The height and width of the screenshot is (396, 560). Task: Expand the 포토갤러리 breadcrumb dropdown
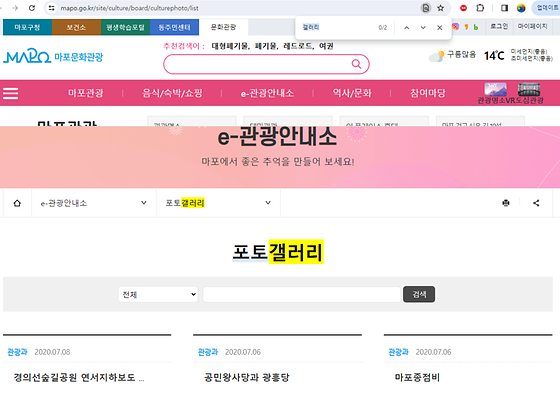(218, 203)
